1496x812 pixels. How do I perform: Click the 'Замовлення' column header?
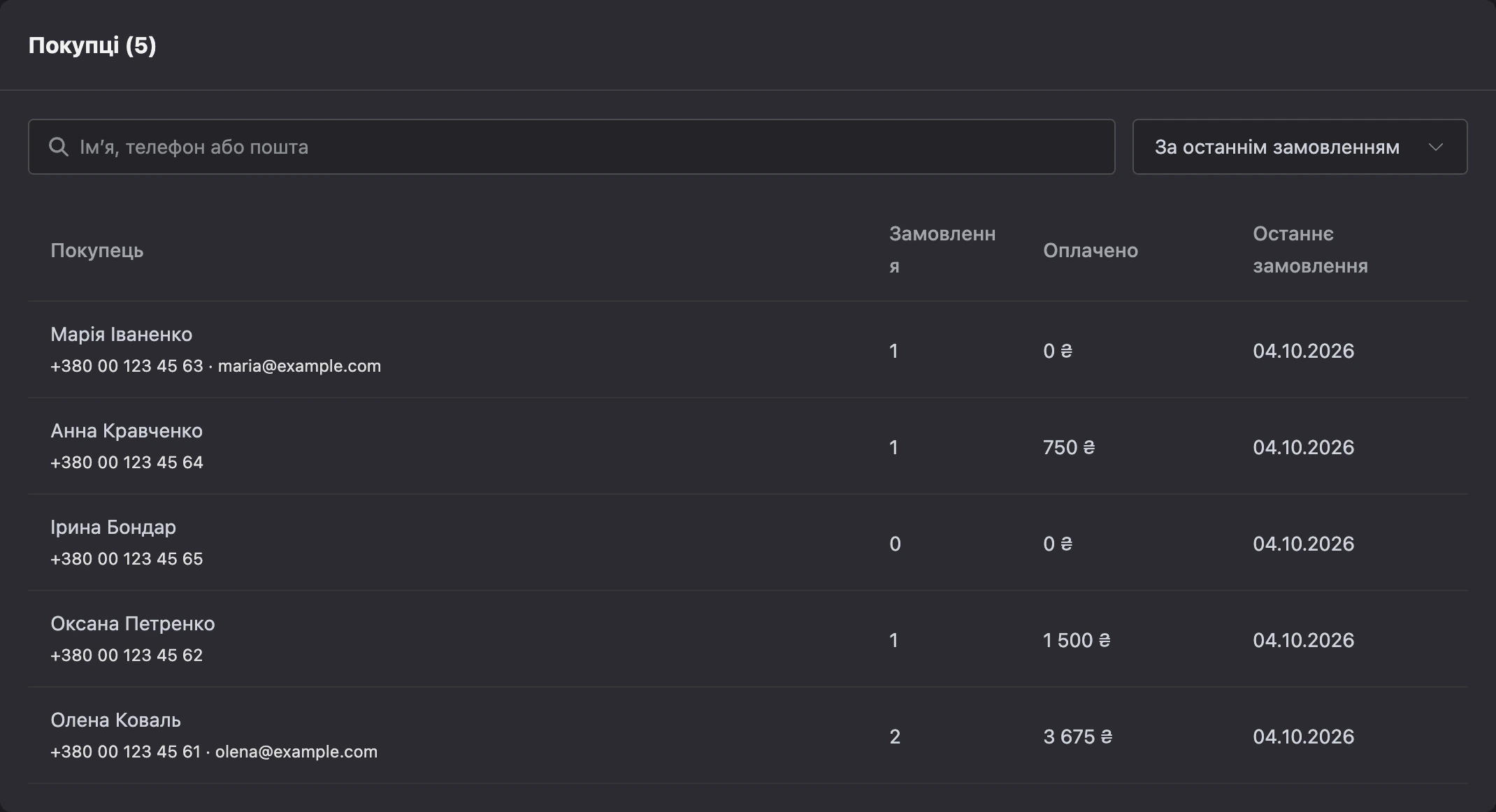[942, 249]
